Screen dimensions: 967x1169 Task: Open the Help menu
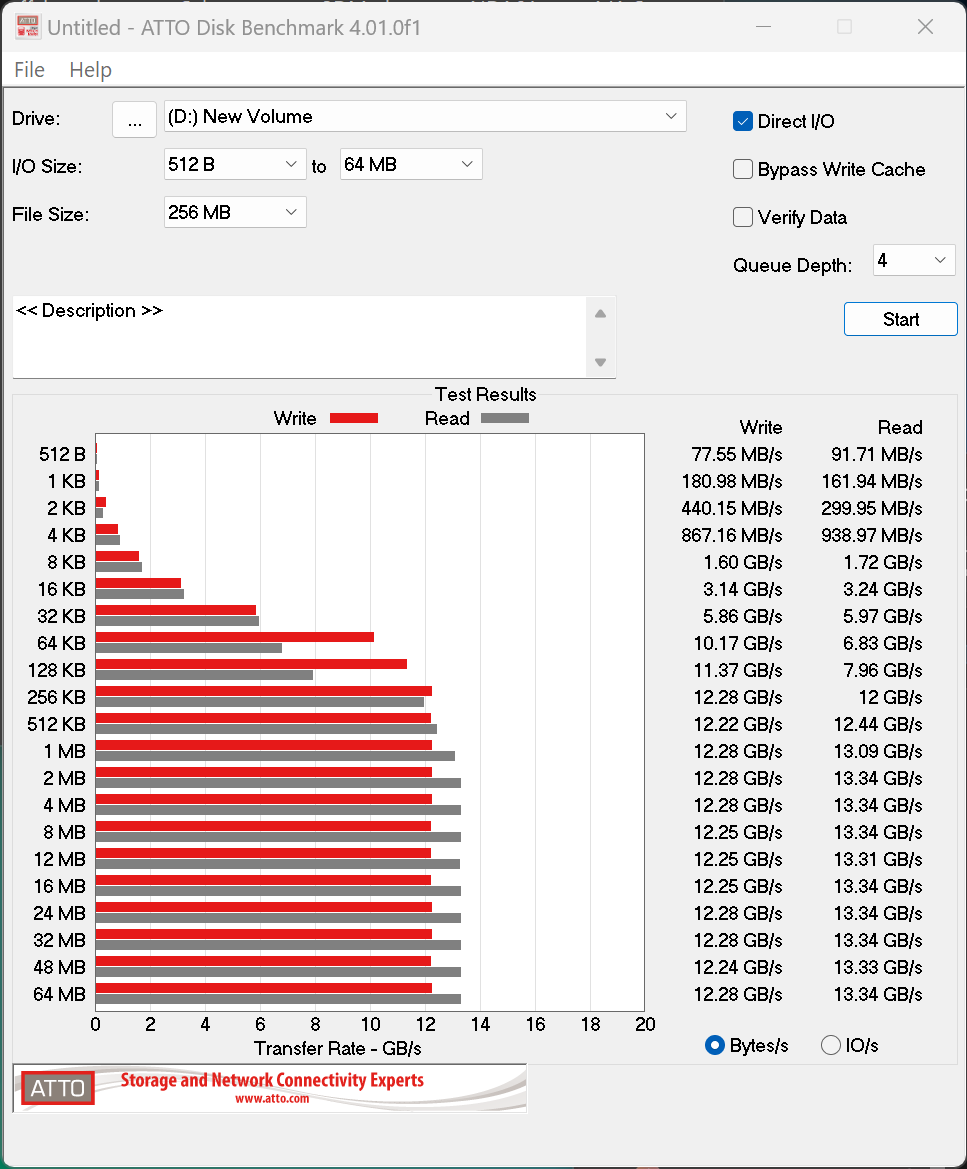coord(90,70)
